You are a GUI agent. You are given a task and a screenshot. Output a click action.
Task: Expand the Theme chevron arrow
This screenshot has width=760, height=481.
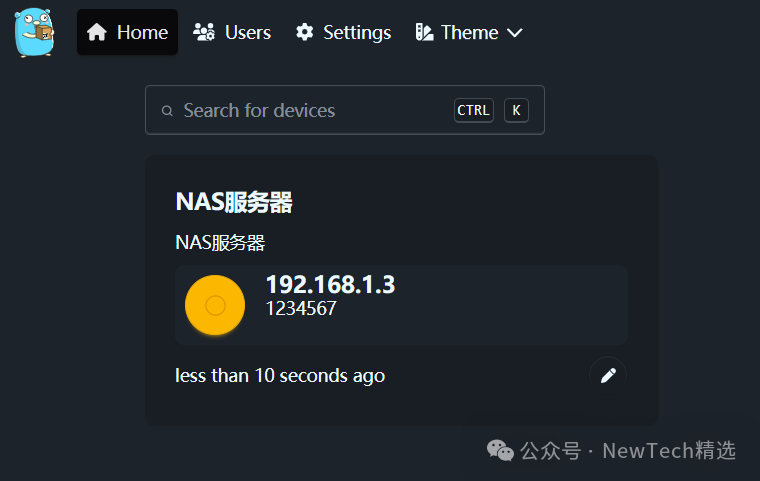[515, 33]
